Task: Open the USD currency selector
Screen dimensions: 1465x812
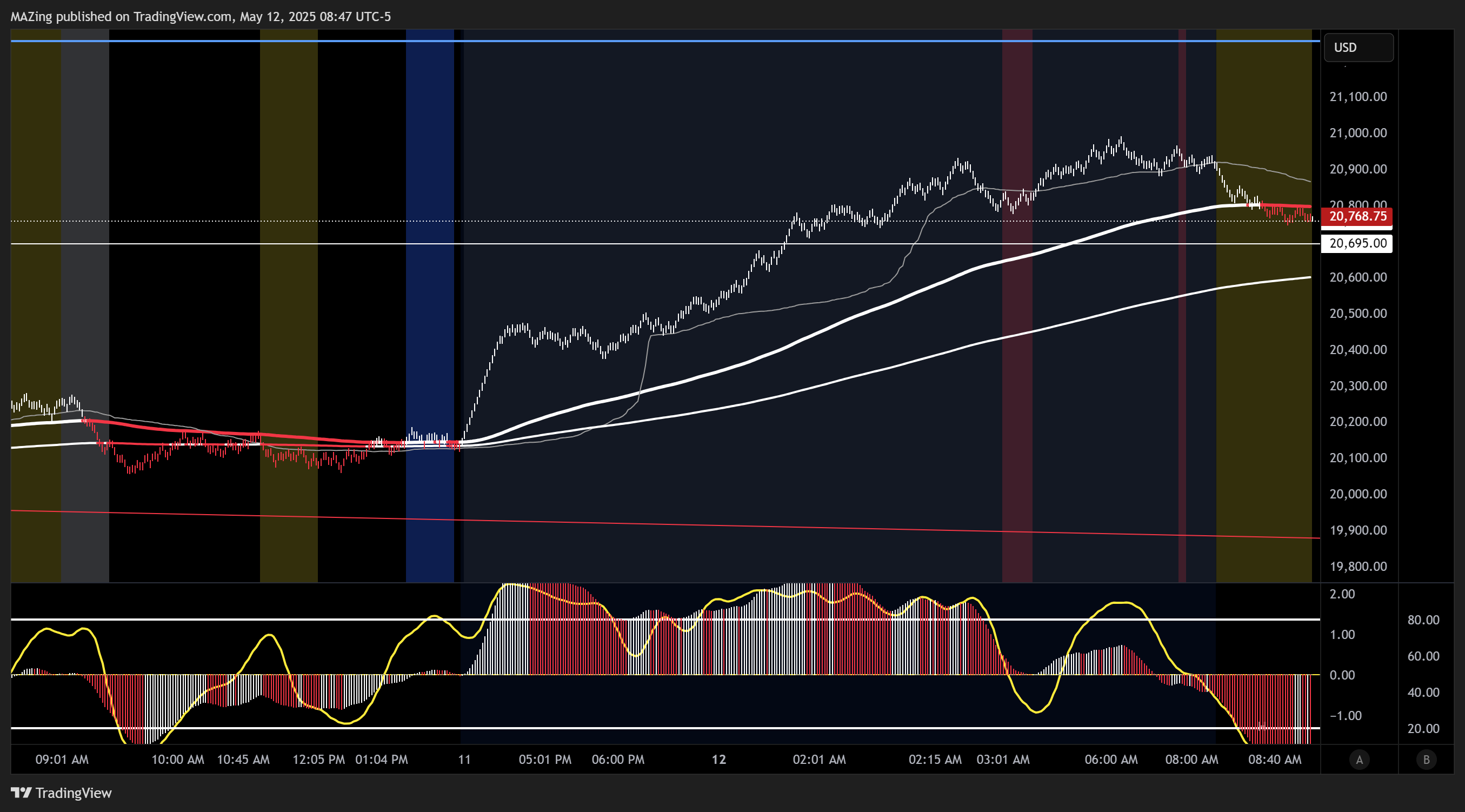Action: pyautogui.click(x=1359, y=47)
